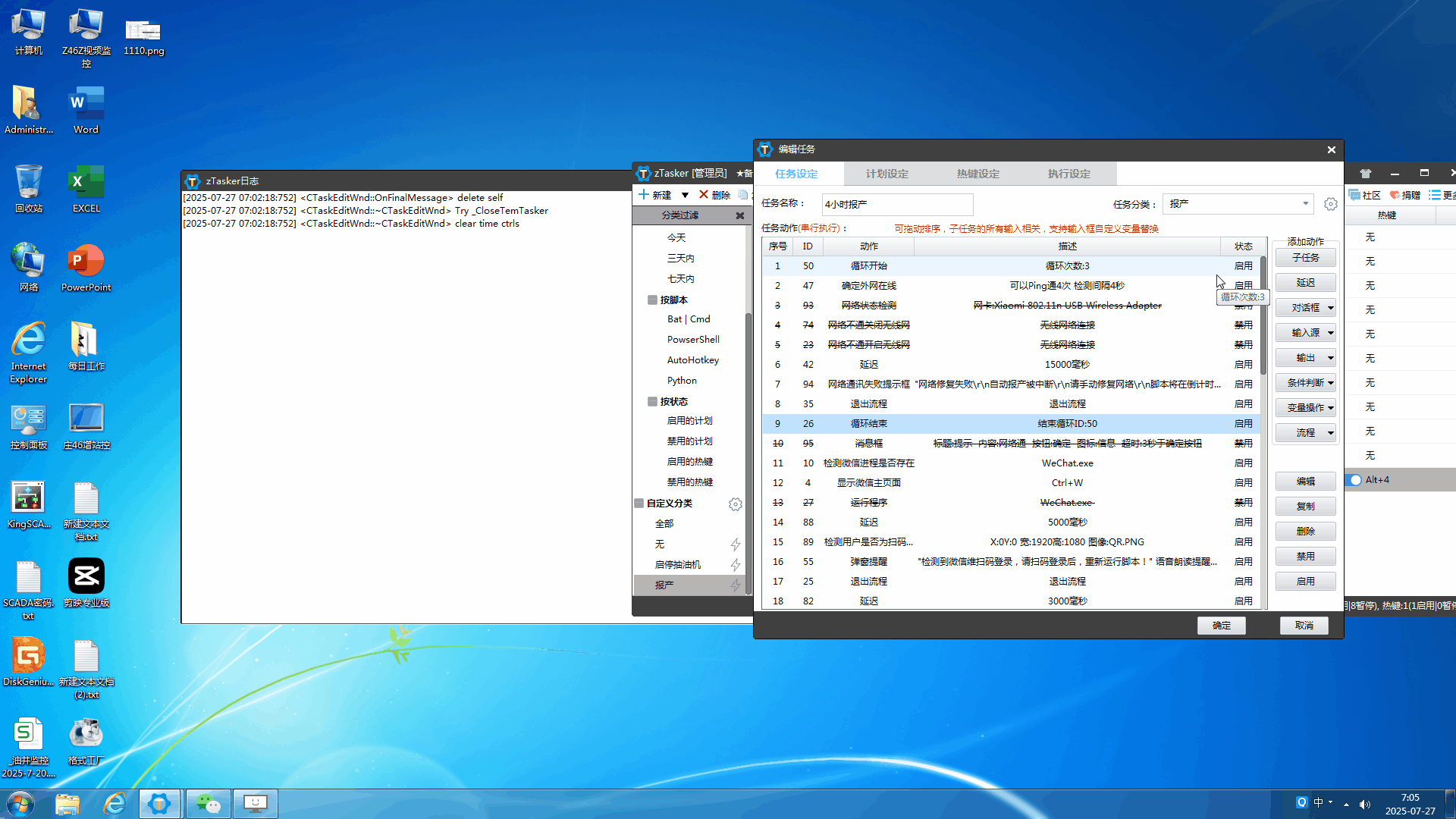This screenshot has width=1456, height=819.
Task: Click the 任务名称 input field
Action: [x=897, y=204]
